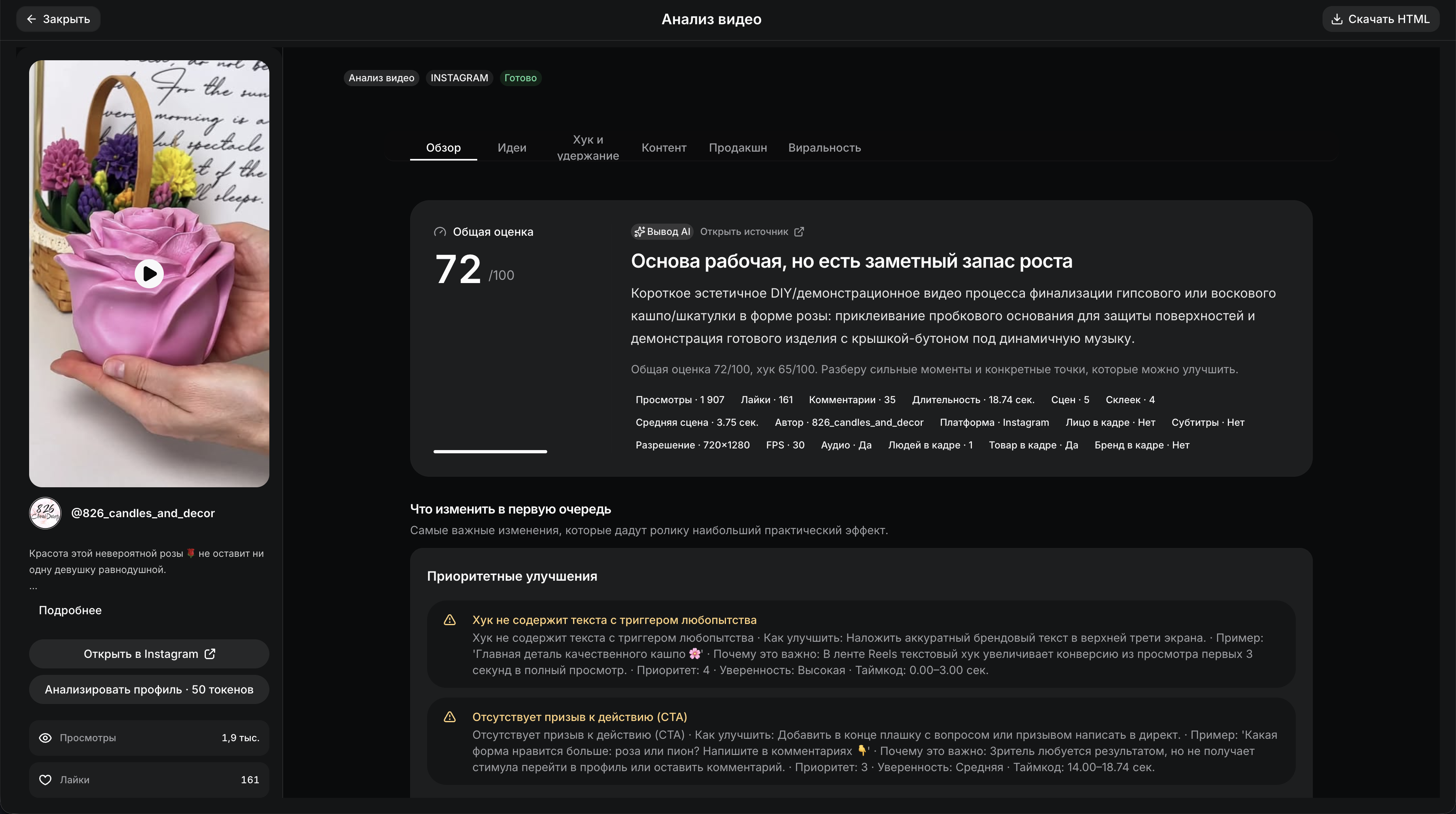1456x814 pixels.
Task: Select the Виральность tab
Action: coord(825,148)
